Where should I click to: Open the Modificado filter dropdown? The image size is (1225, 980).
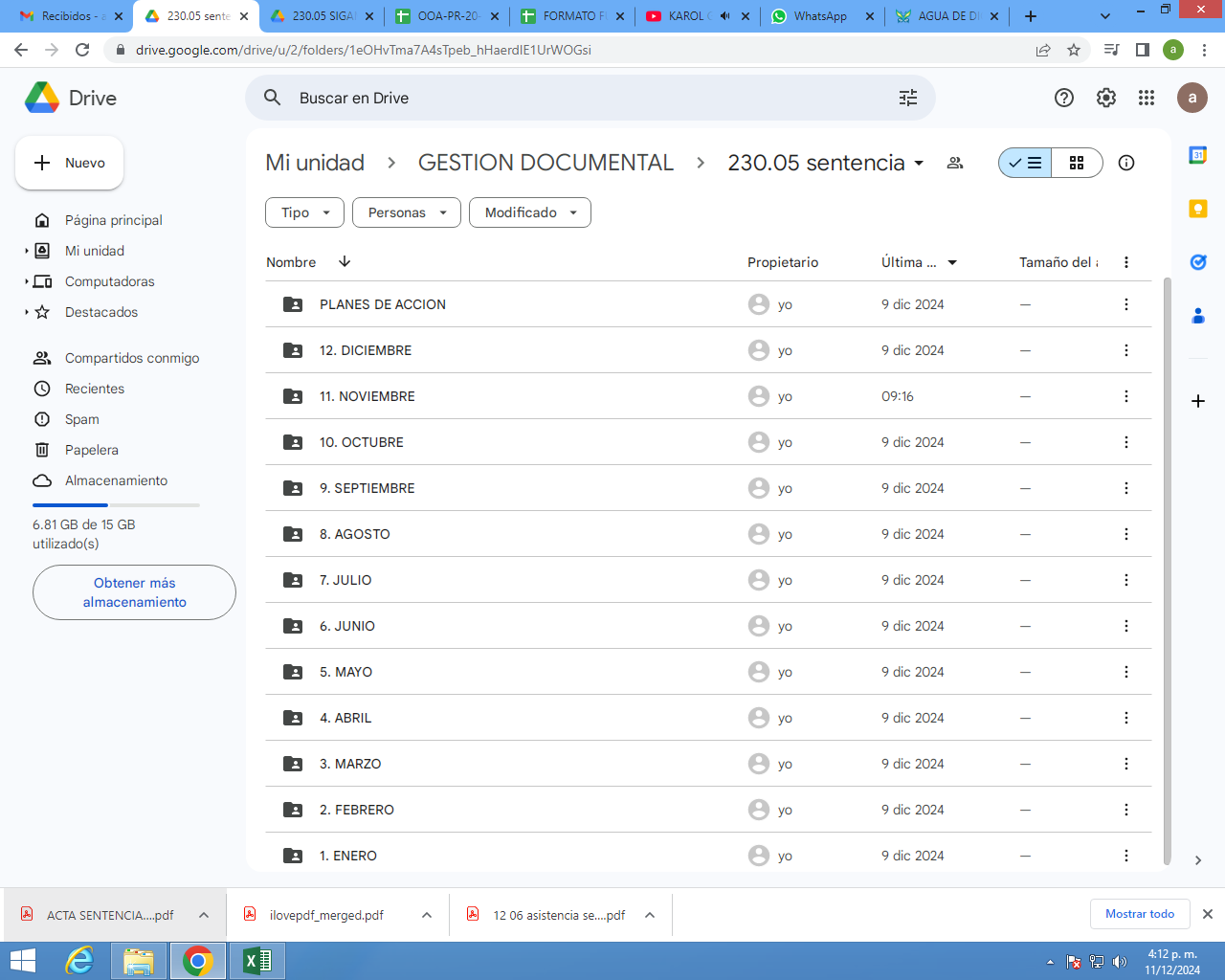click(x=529, y=212)
